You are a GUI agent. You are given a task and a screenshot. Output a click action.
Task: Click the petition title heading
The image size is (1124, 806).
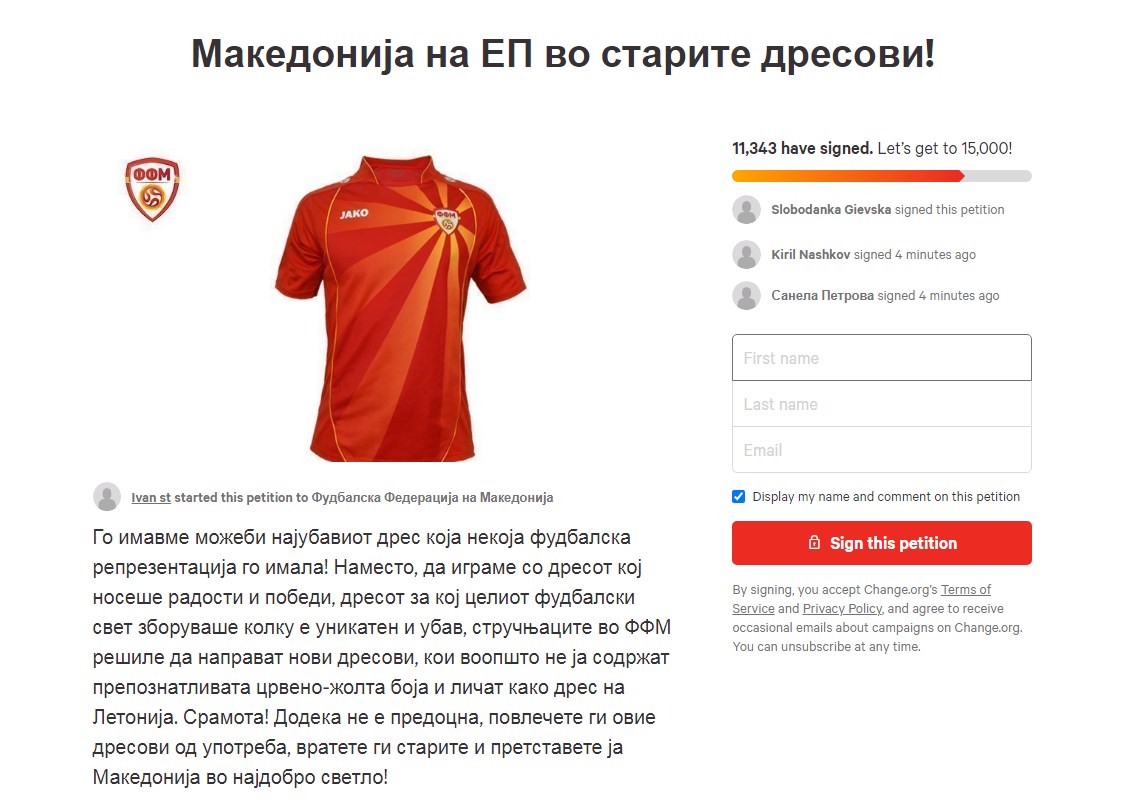[x=563, y=54]
